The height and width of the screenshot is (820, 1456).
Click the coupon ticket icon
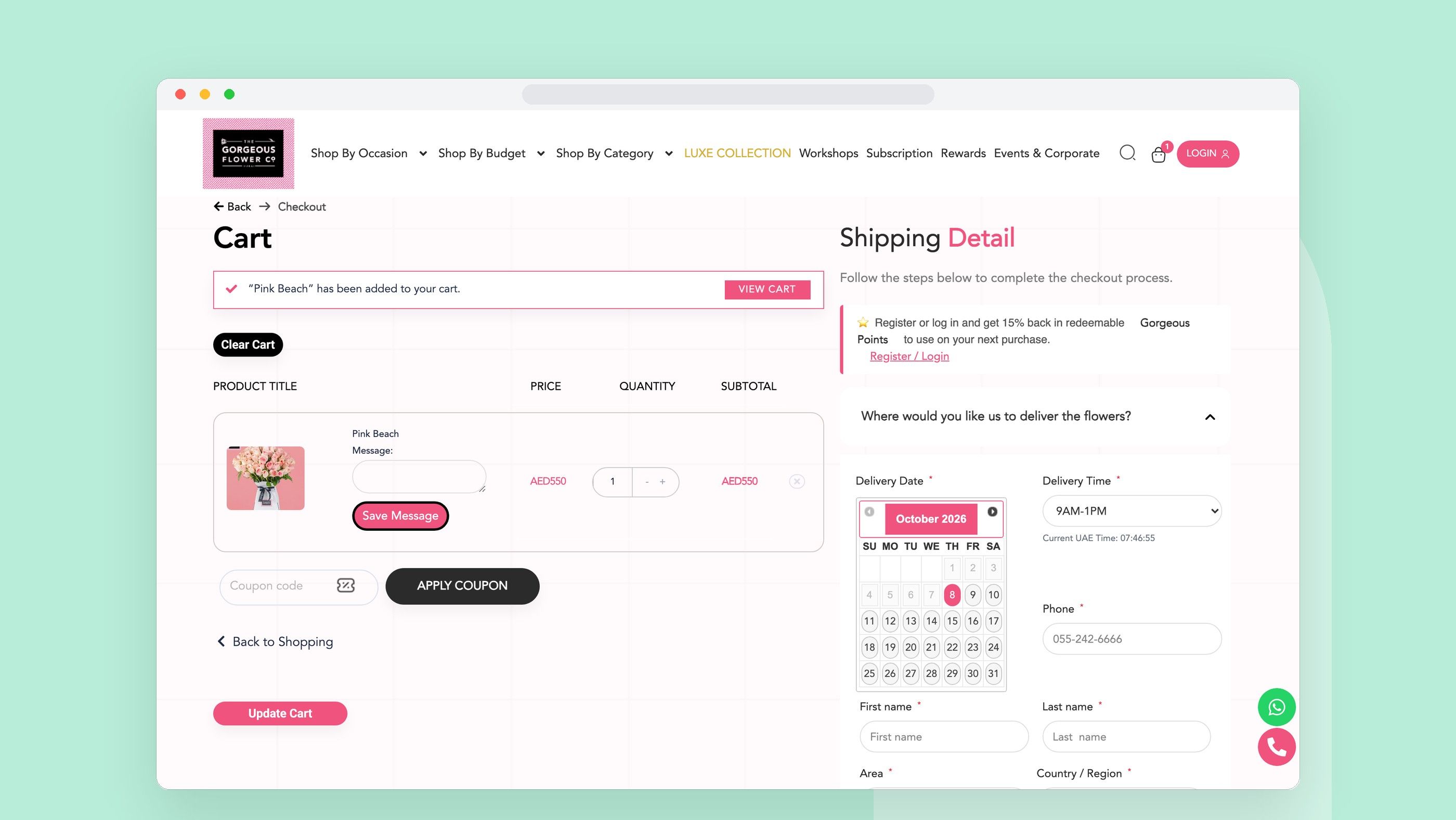(x=345, y=585)
